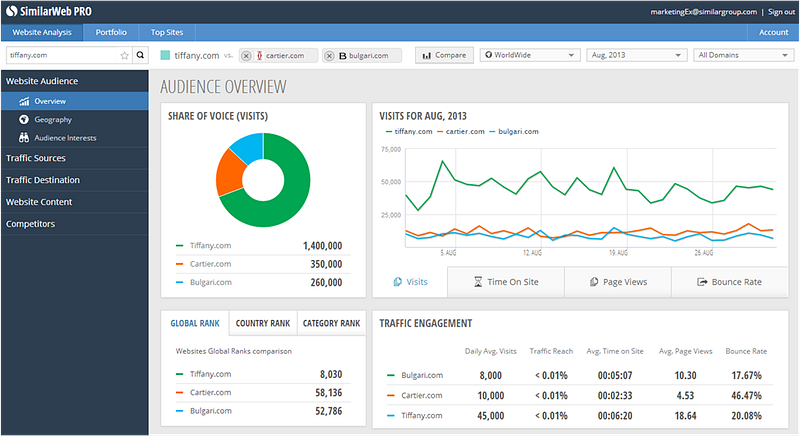
Task: Click the Sign out link
Action: 781,12
